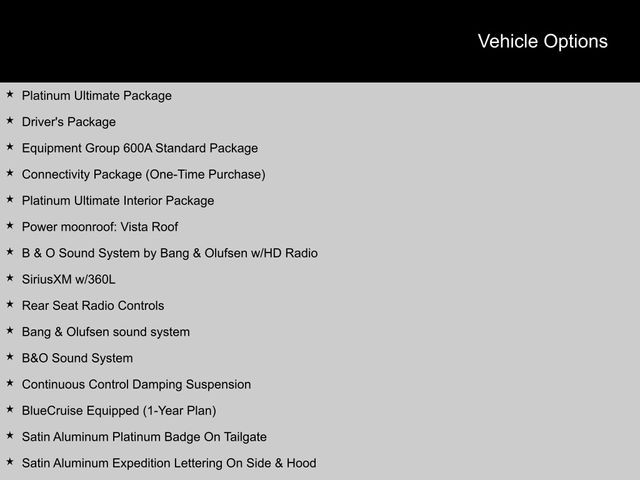The height and width of the screenshot is (480, 640).
Task: Click the star beside Continuous Control Damping Suspension
Action: (x=10, y=383)
